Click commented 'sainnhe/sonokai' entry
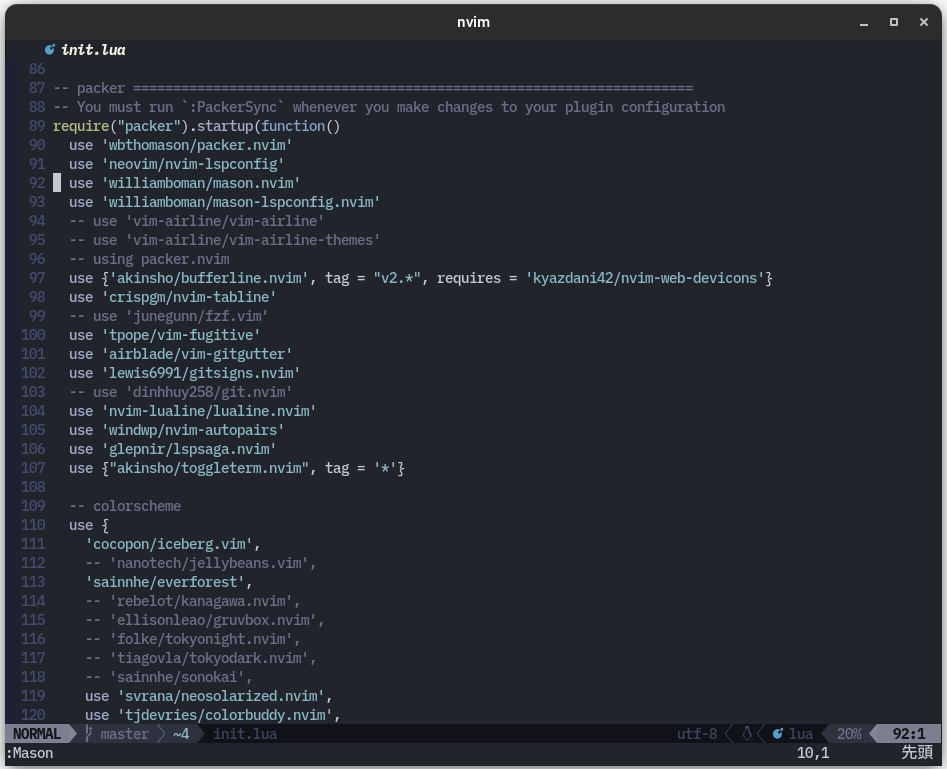Screen dimensions: 947x769 pyautogui.click(x=169, y=677)
